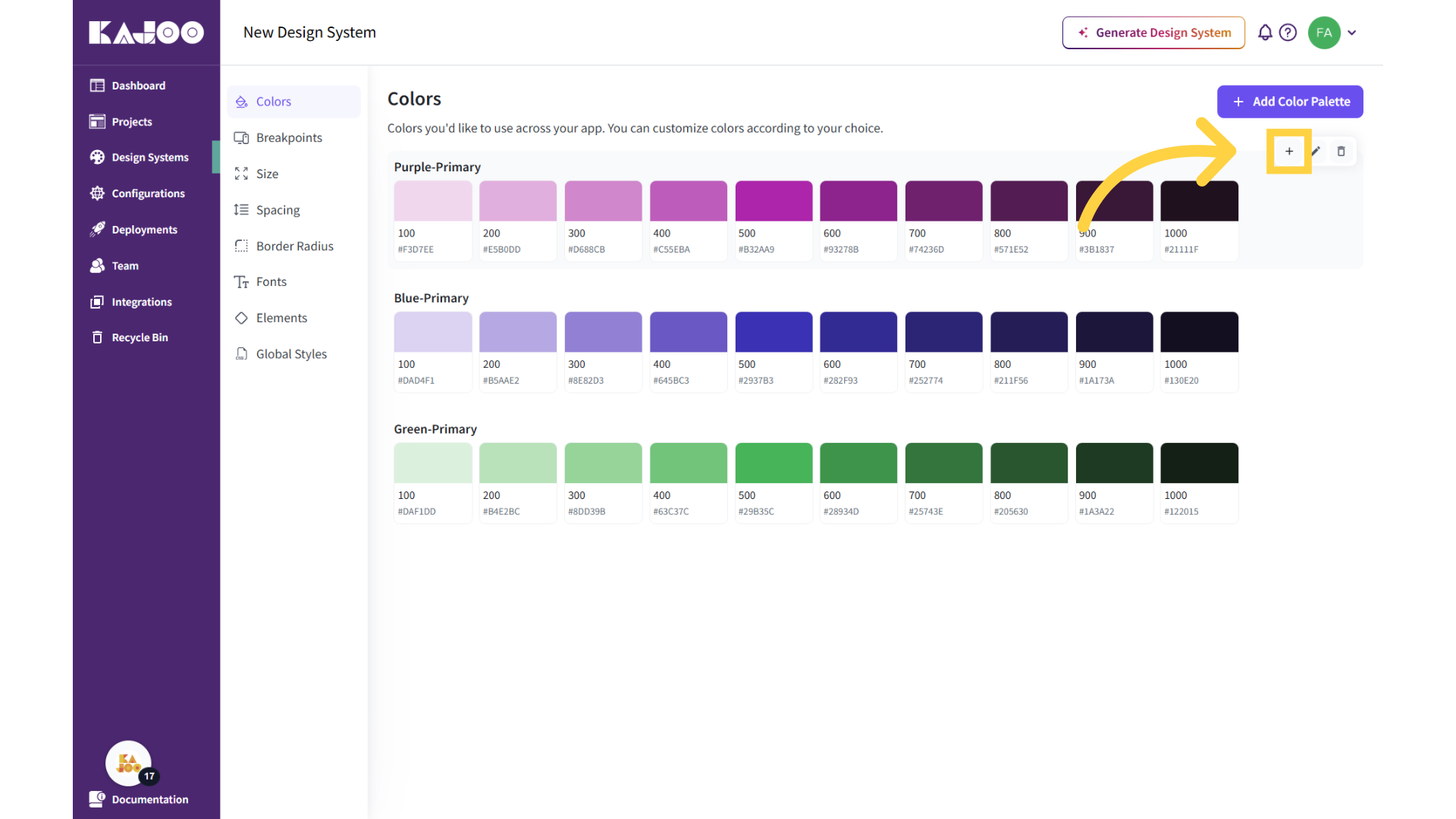Screen dimensions: 1456x819
Task: Select Blue-Primary 400 swatch #645BC3
Action: (689, 353)
